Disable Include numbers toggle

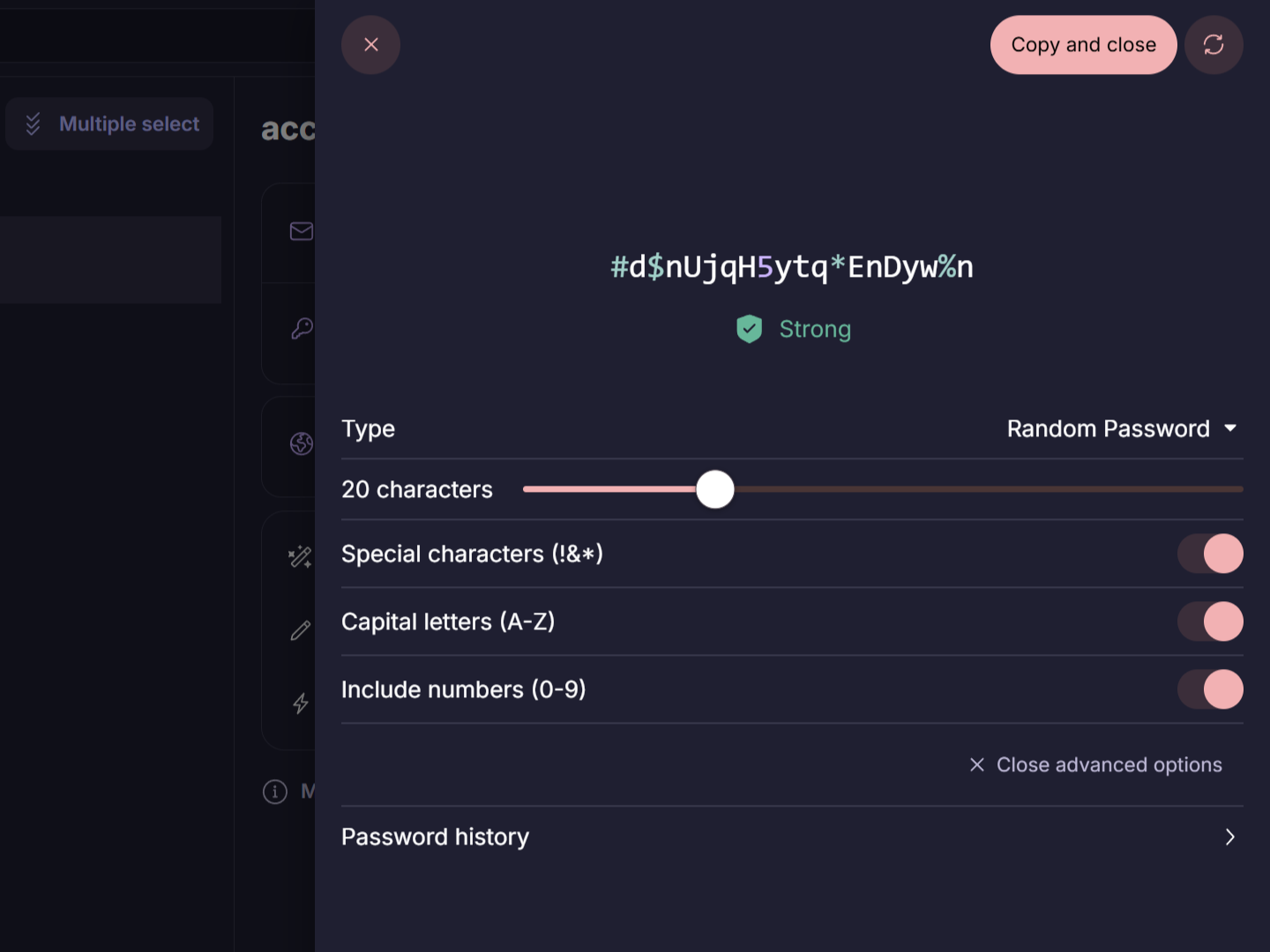[x=1210, y=688]
